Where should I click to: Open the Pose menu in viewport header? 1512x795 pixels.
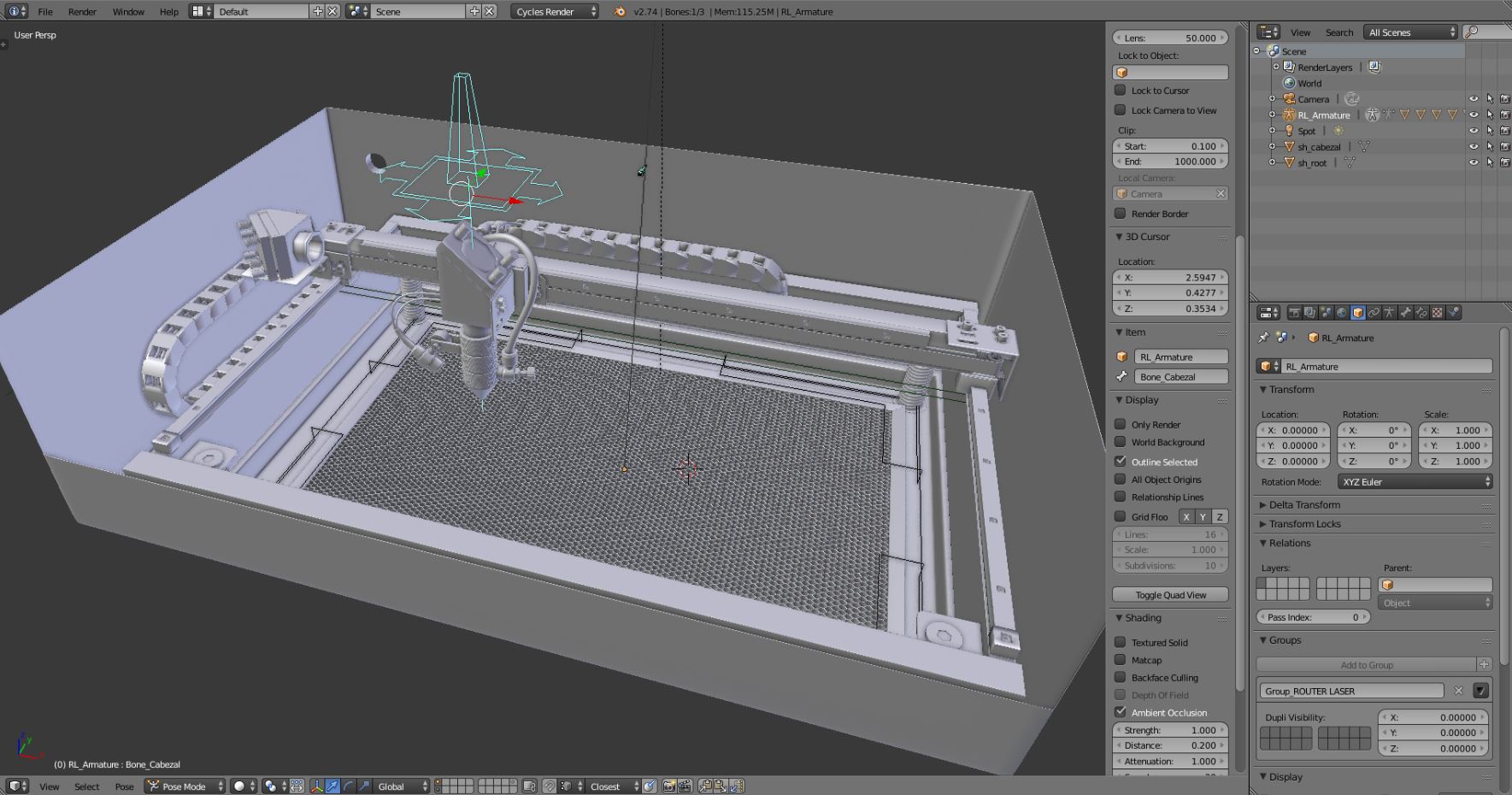[x=124, y=786]
